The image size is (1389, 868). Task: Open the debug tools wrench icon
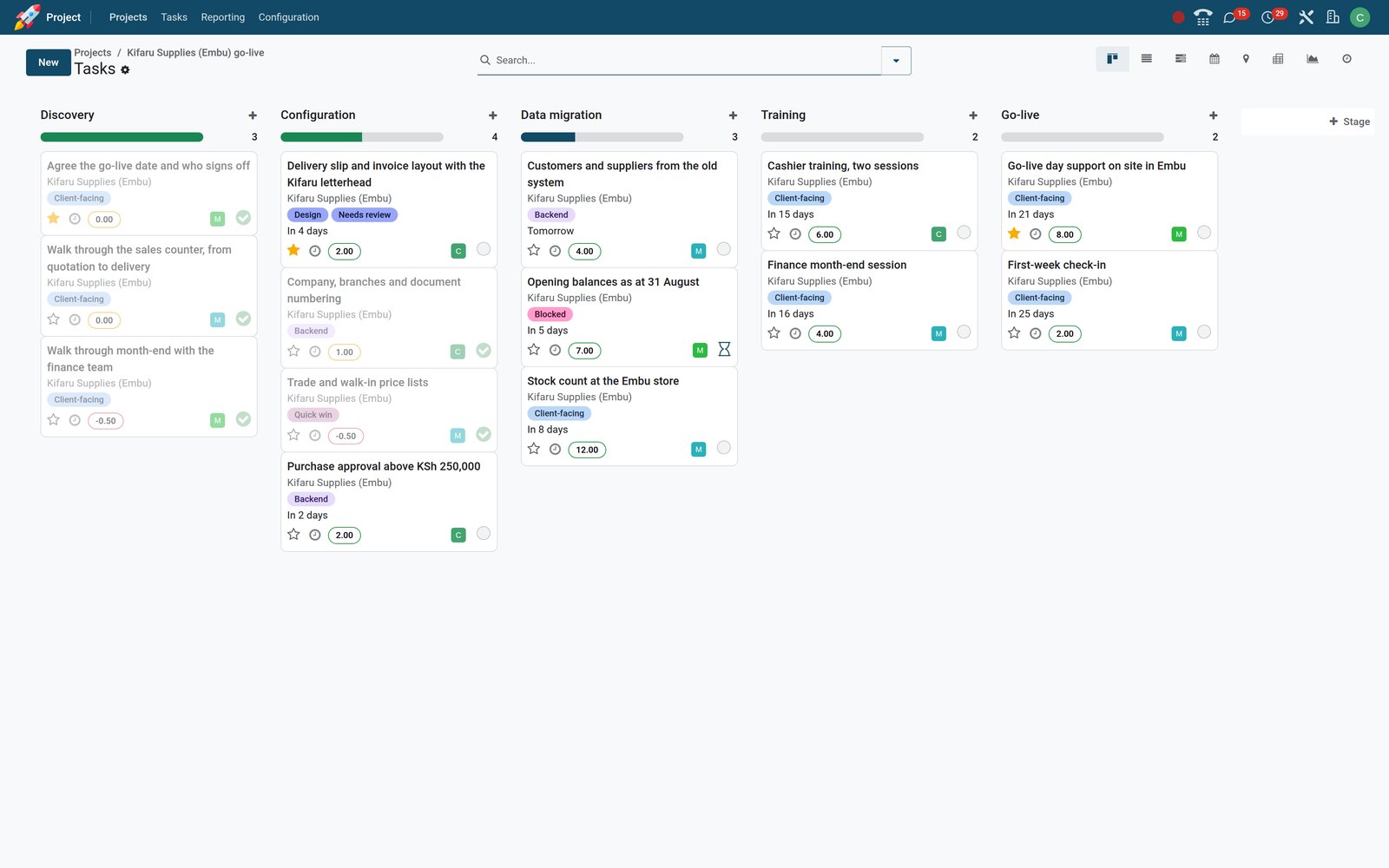[1306, 17]
